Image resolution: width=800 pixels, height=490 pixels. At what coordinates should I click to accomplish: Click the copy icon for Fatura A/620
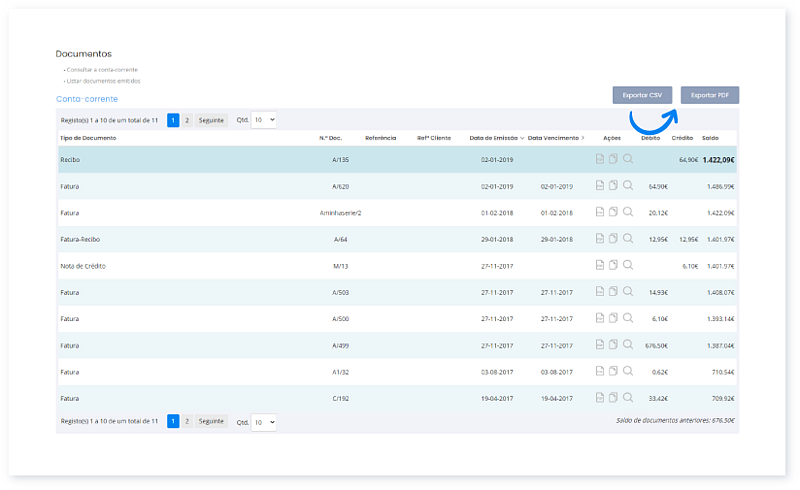[x=613, y=186]
